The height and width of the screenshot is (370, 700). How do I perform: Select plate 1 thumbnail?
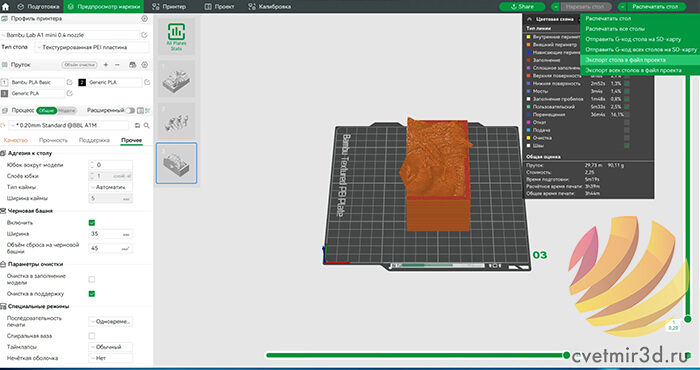176,79
